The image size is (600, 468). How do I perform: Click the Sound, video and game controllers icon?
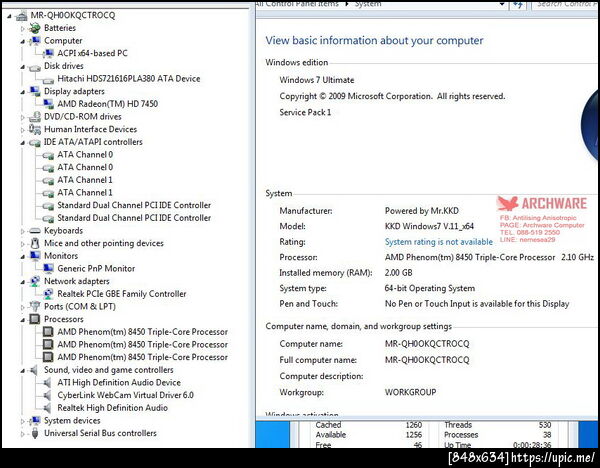(35, 370)
